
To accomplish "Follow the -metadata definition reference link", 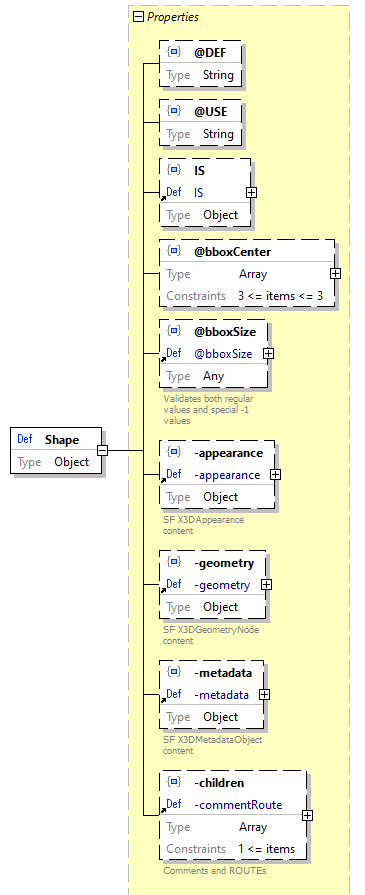I will 222,695.
